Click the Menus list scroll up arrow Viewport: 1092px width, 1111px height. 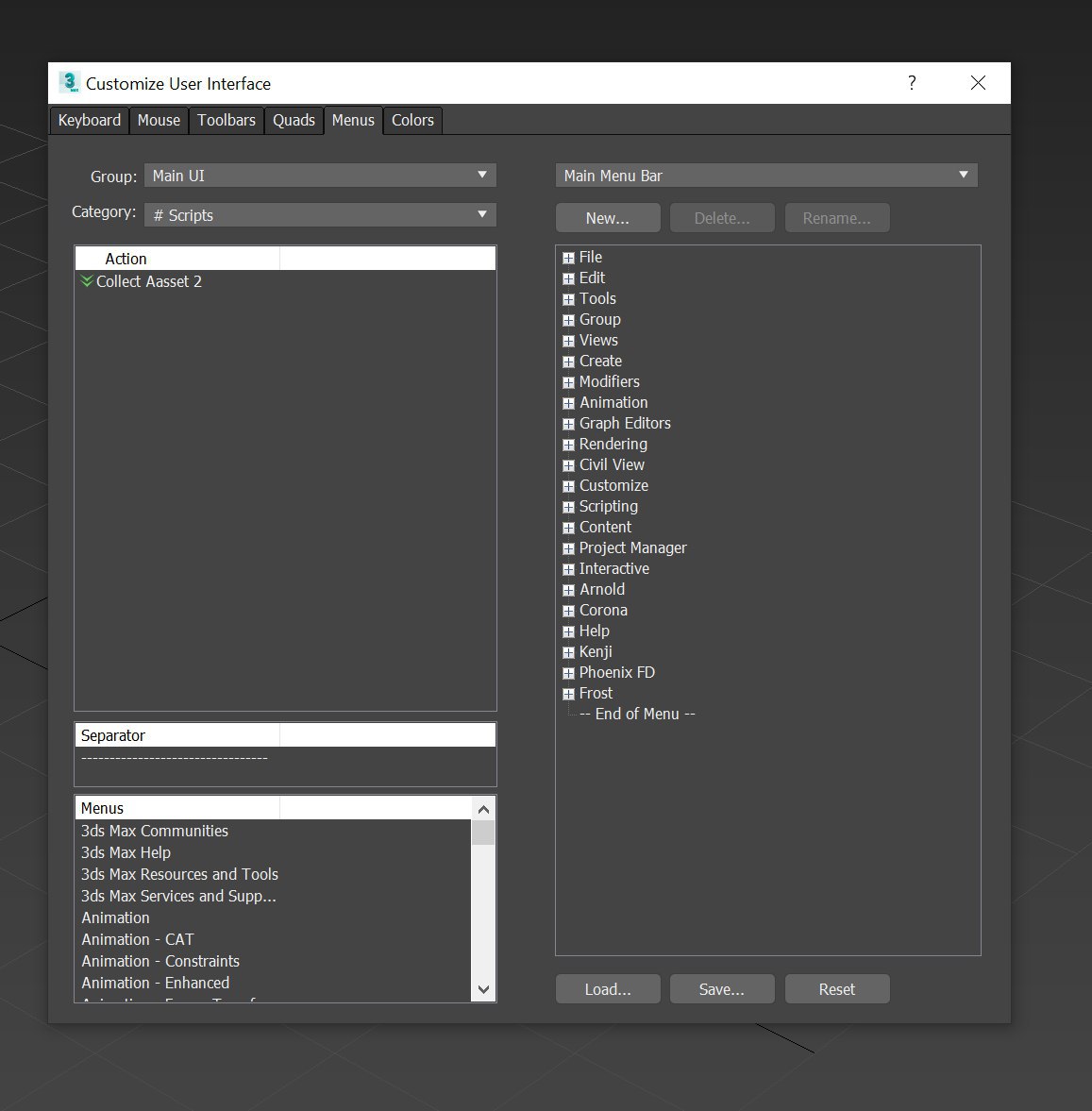(x=483, y=808)
